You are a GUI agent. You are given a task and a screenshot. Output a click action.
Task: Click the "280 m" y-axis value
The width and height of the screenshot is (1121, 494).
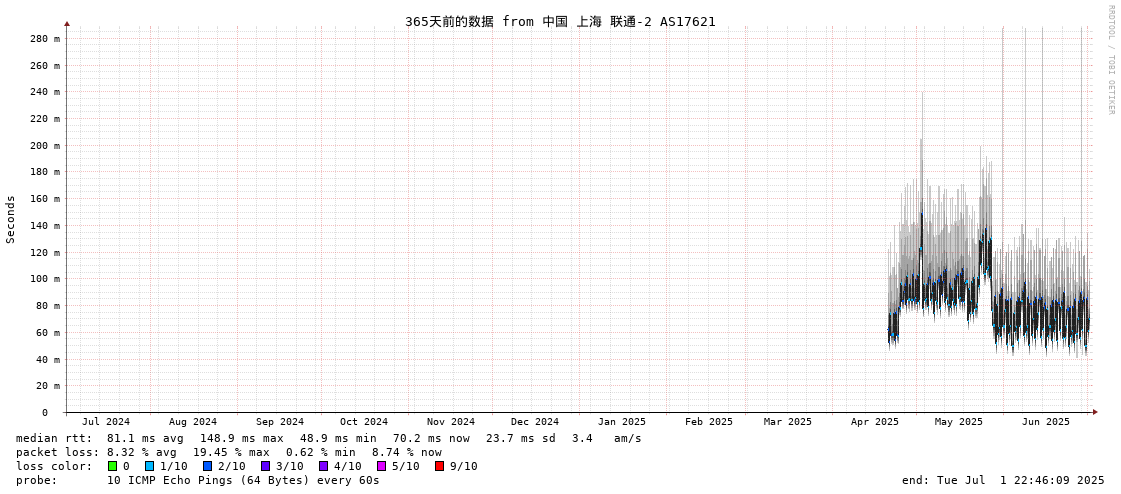[x=45, y=39]
